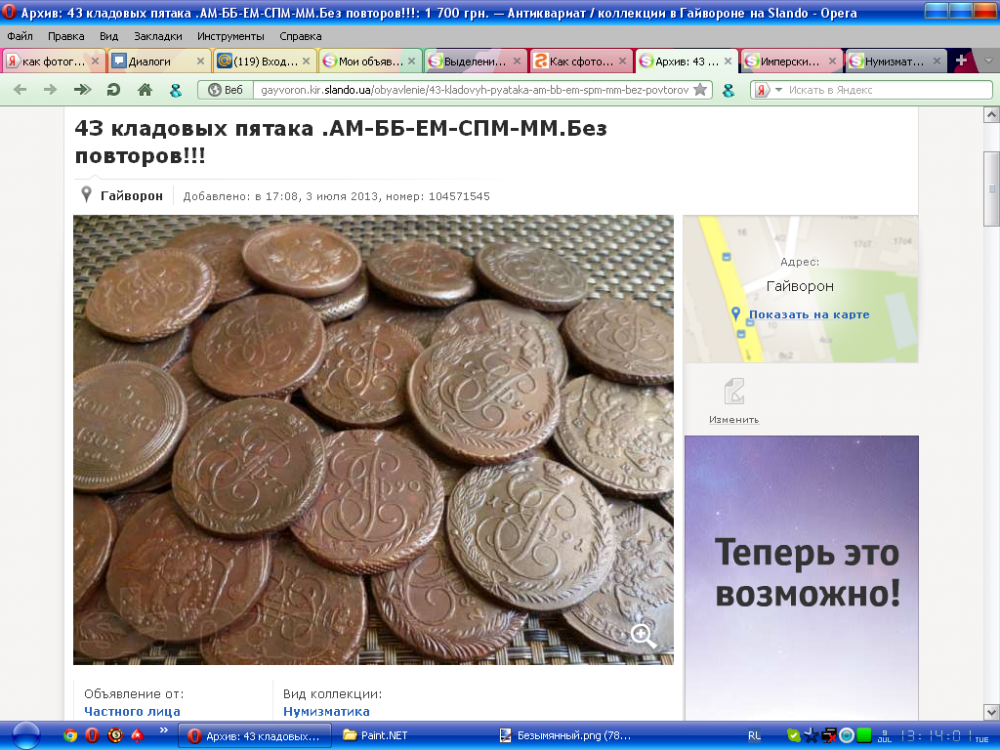Open the Yandex search engine dropdown
Screen dimensions: 1000x750
[768, 90]
